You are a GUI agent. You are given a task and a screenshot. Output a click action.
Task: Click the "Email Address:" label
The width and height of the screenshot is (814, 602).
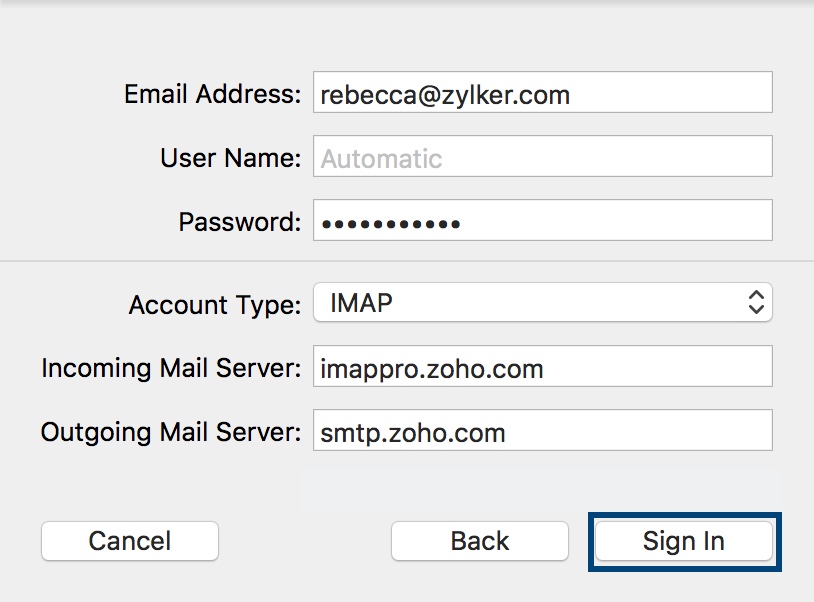click(x=212, y=94)
